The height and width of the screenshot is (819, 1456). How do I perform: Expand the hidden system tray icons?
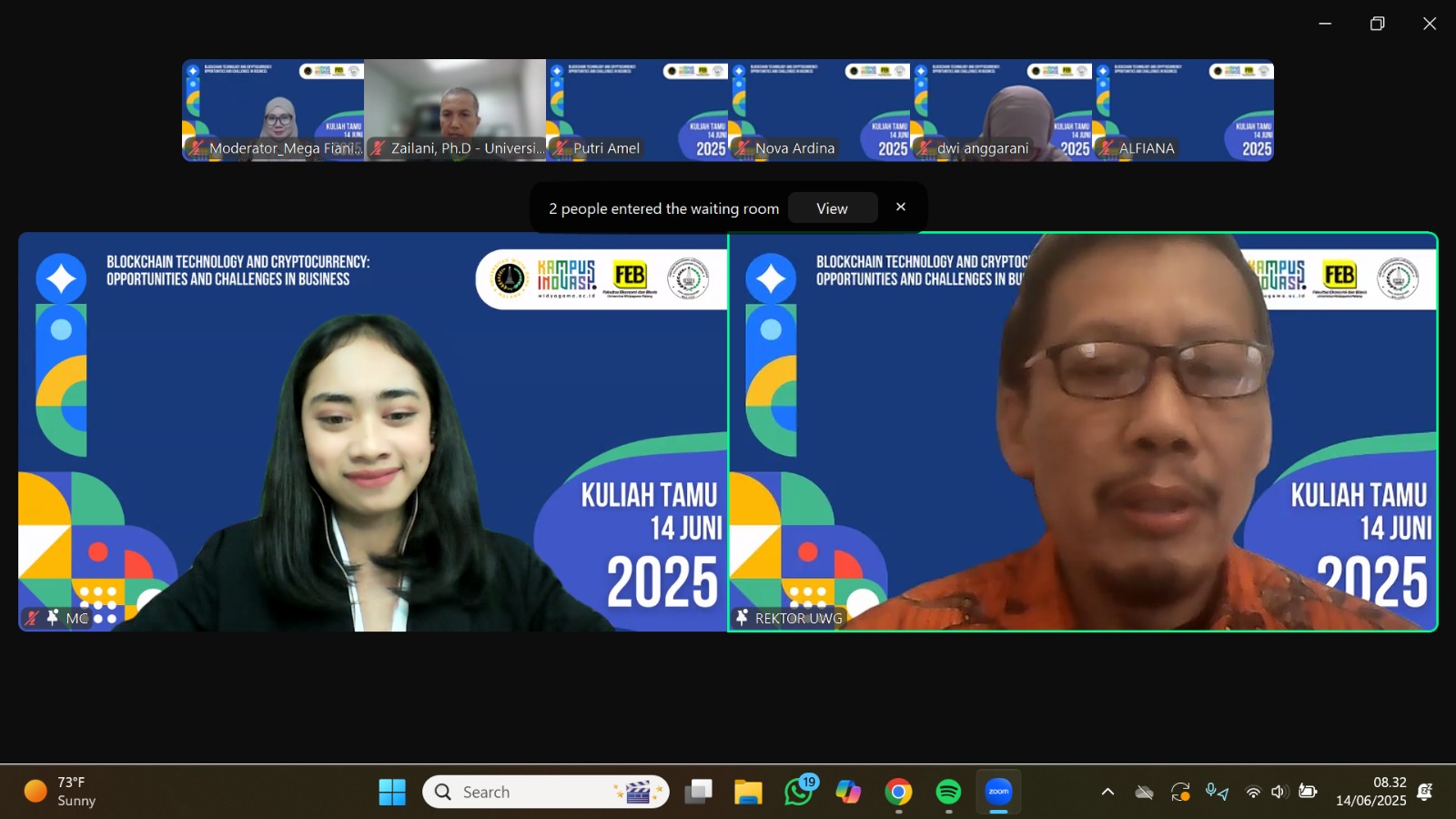coord(1107,792)
